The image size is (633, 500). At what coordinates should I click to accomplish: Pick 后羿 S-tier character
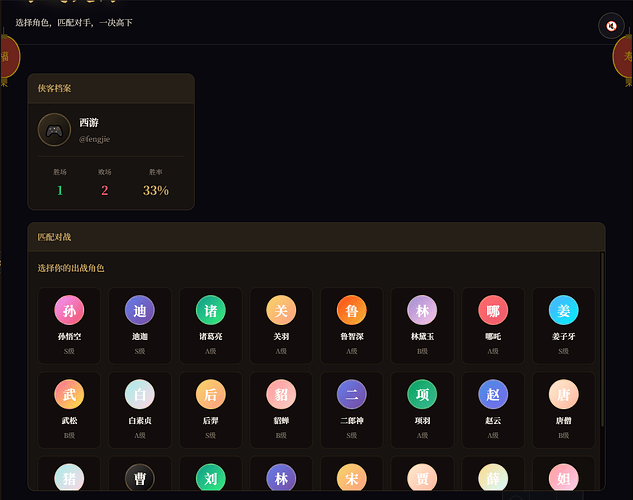pyautogui.click(x=210, y=410)
